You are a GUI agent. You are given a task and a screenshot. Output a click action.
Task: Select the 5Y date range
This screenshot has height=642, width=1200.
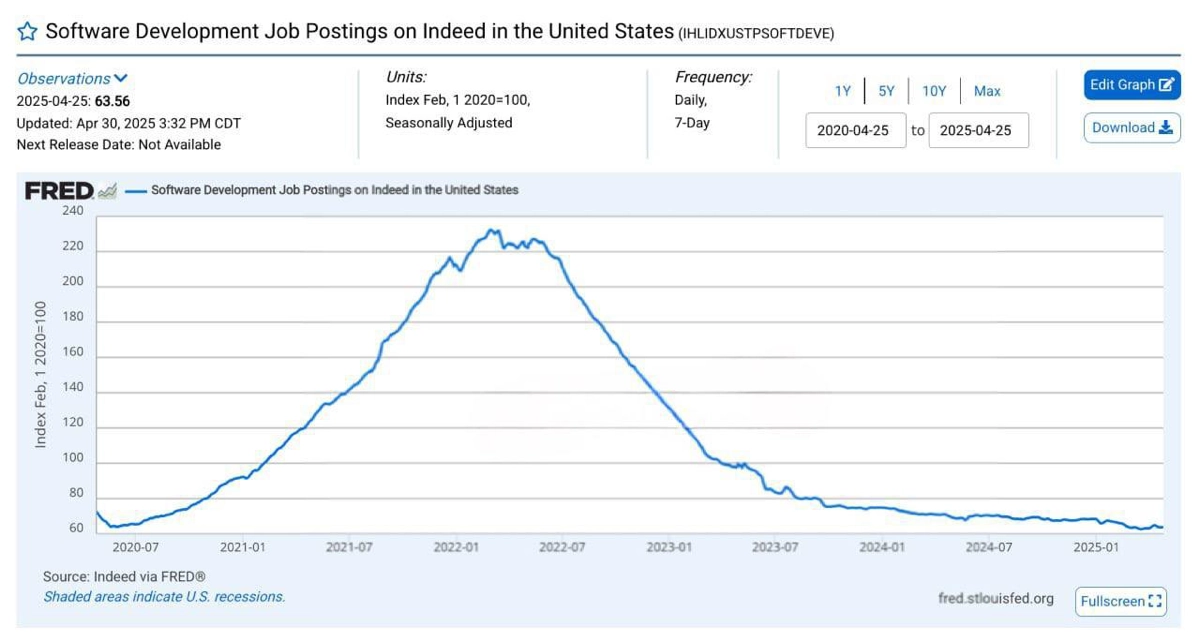point(887,91)
